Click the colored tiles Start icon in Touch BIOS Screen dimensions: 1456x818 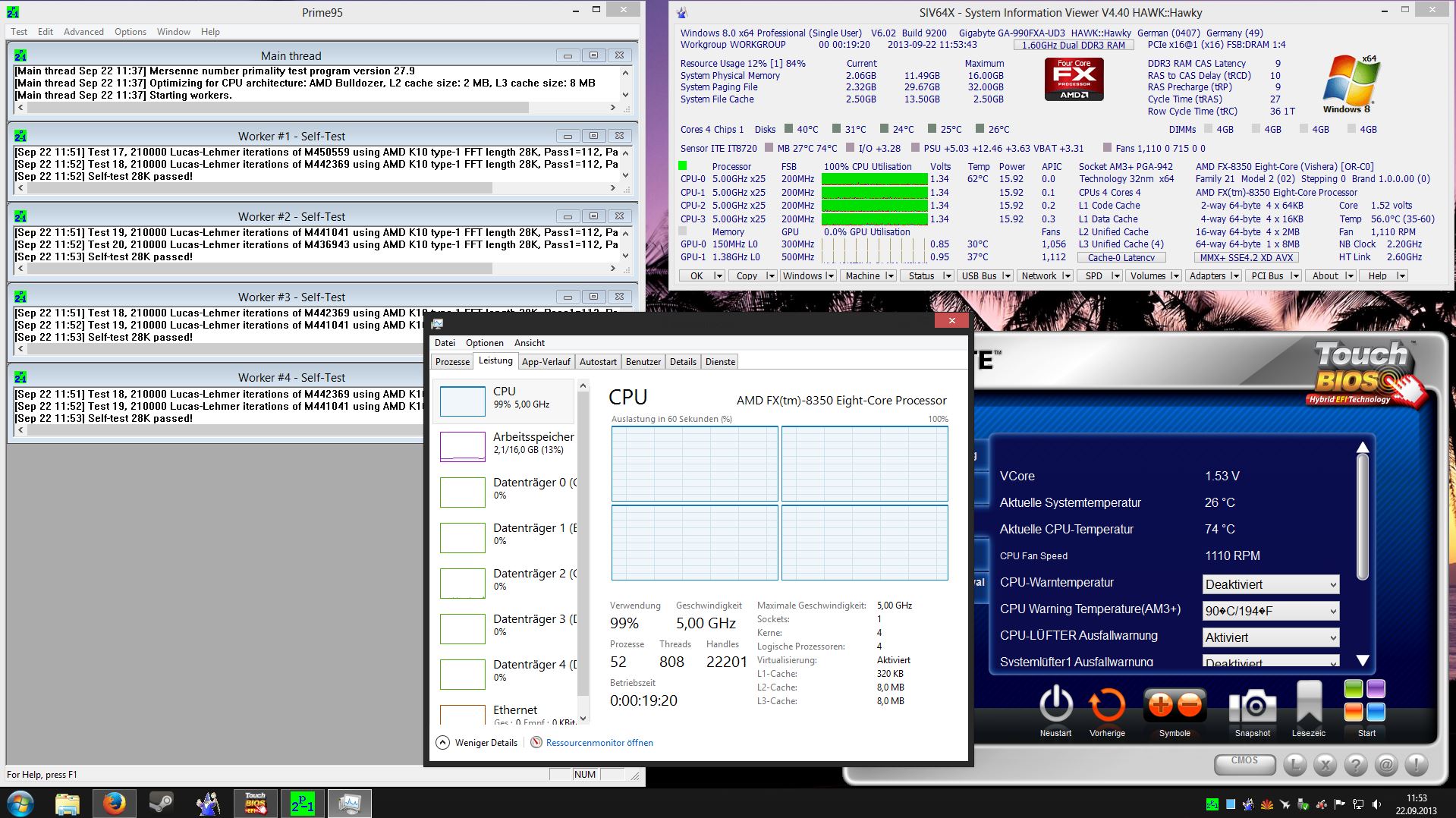click(1365, 700)
